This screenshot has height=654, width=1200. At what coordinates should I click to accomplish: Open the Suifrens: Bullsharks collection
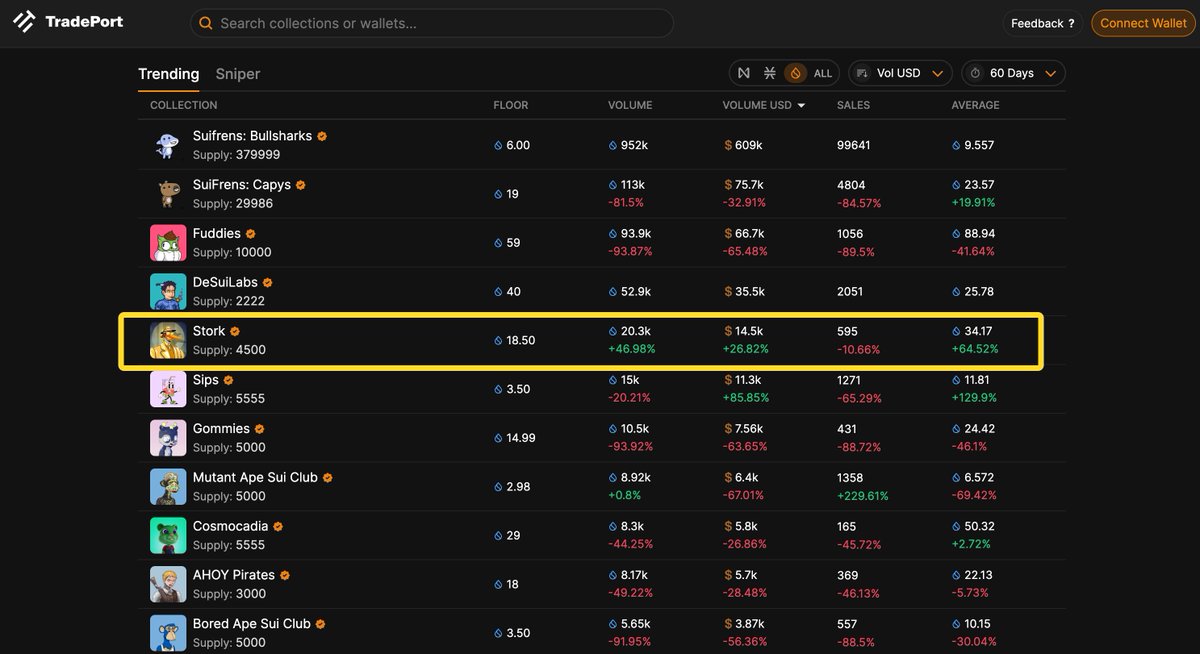[252, 136]
